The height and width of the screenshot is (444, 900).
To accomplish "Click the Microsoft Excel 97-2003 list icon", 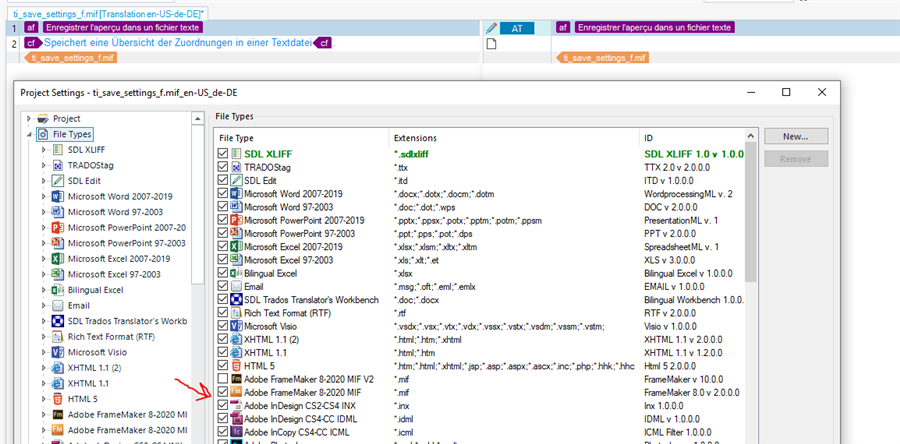I will pos(236,260).
